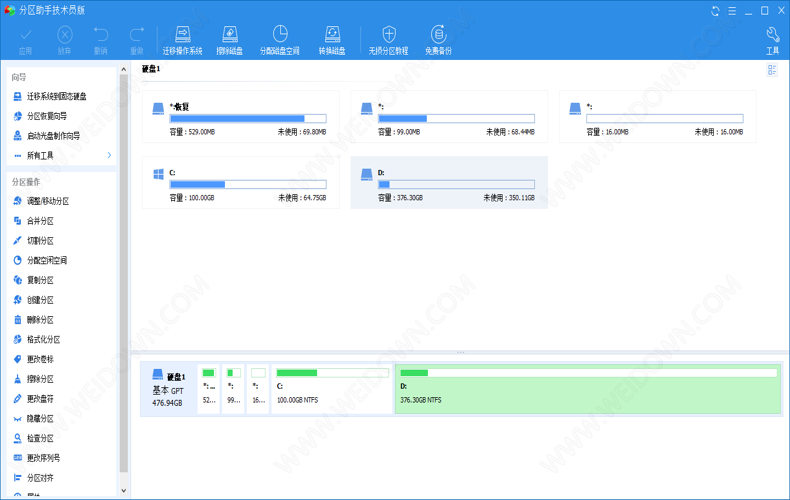Image resolution: width=790 pixels, height=500 pixels.
Task: Click the 分区操作 section header
Action: pos(26,182)
